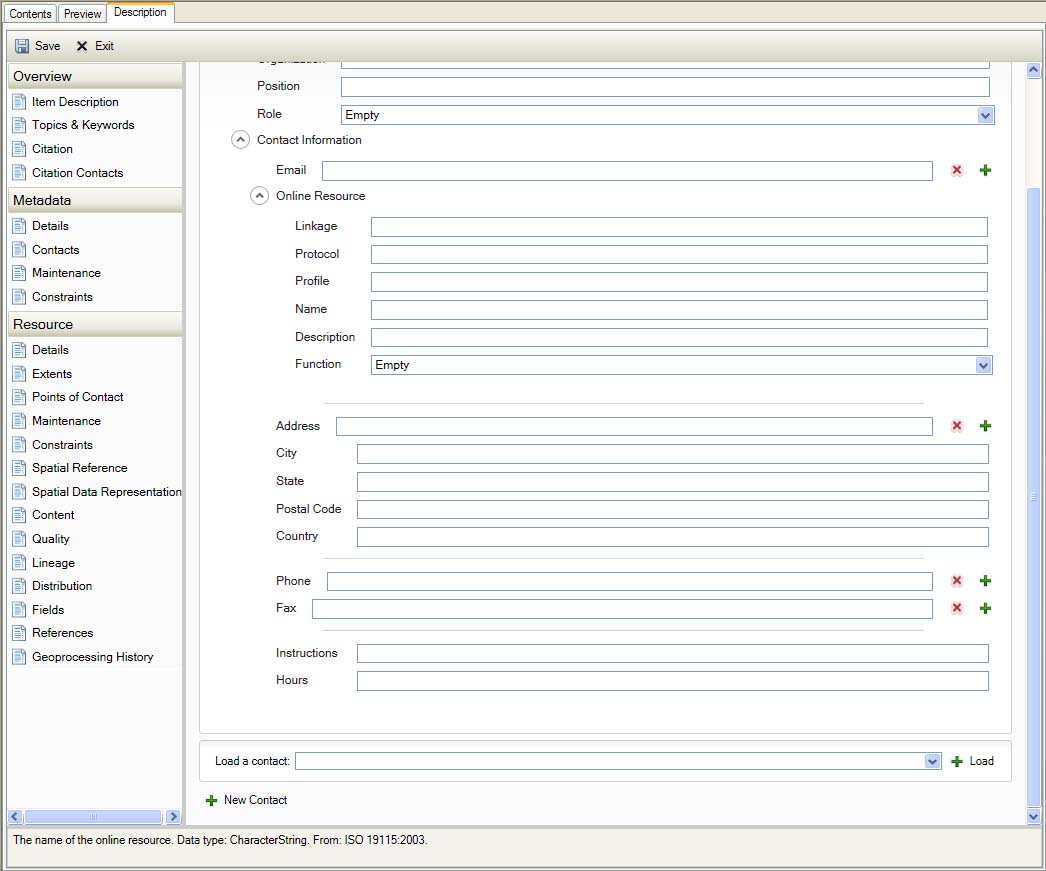
Task: Click the Save disk icon
Action: (x=22, y=46)
